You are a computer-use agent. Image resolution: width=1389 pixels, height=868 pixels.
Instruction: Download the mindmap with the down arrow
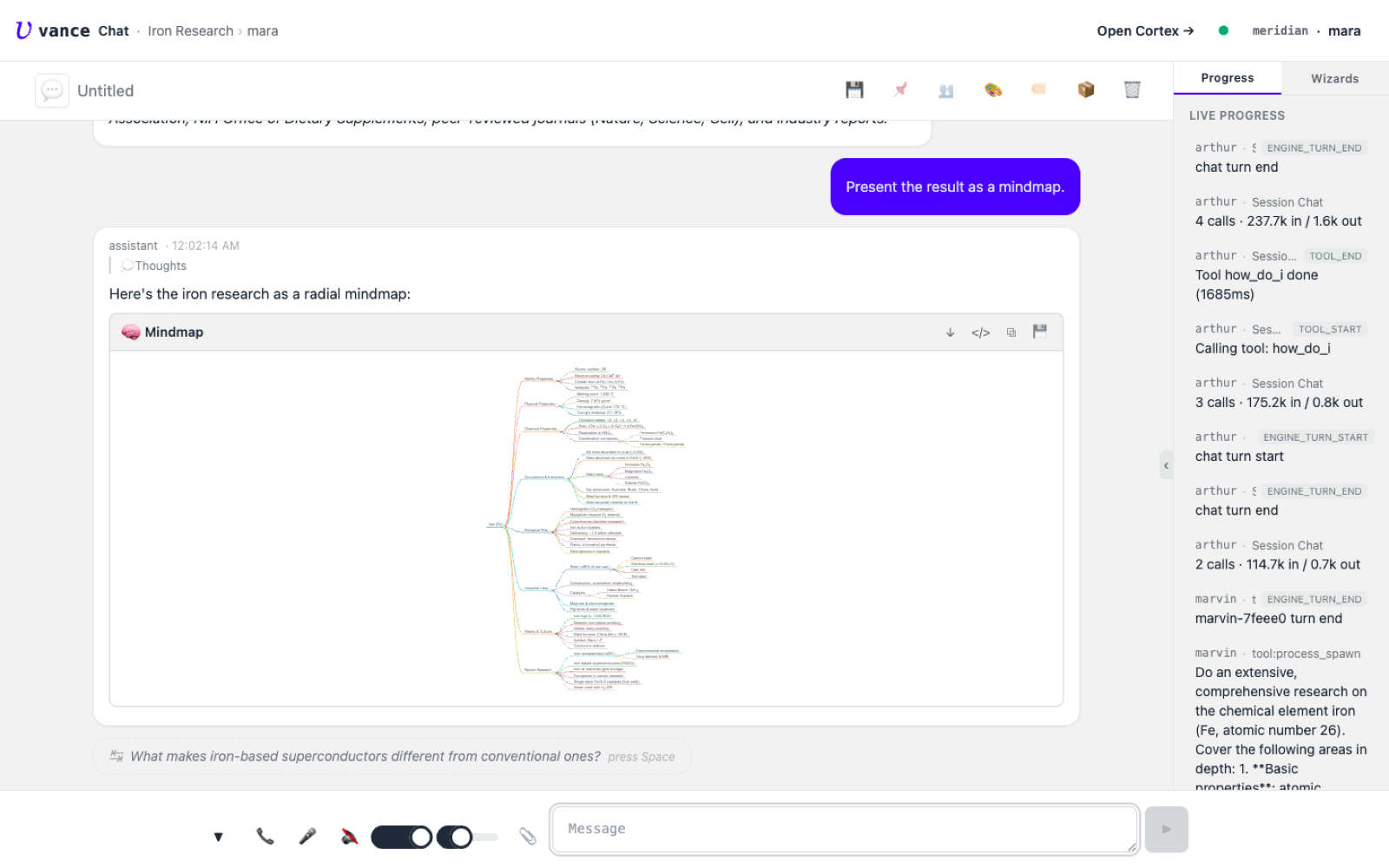pos(951,332)
